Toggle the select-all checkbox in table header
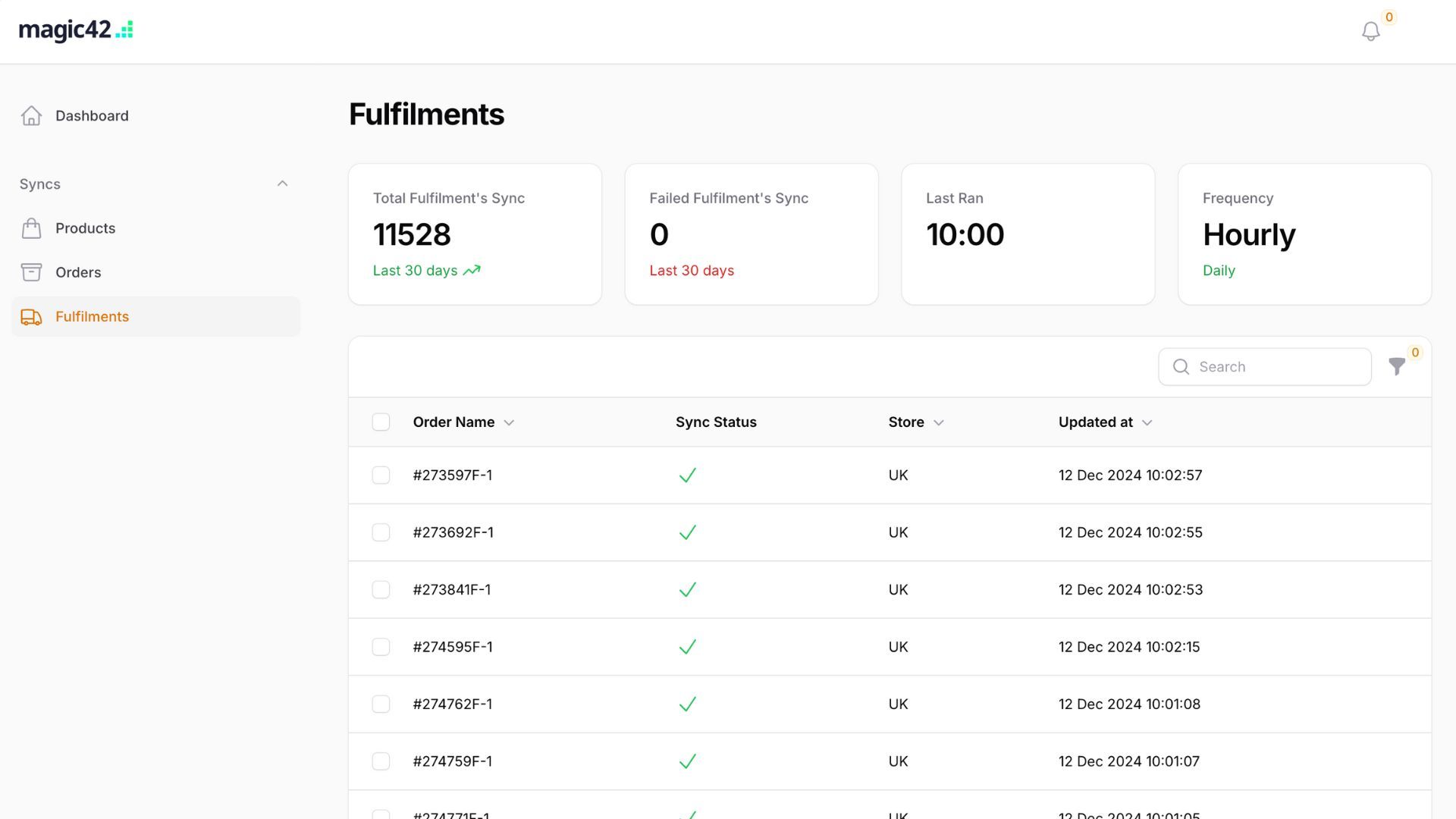Screen dimensions: 1456x819 [381, 422]
